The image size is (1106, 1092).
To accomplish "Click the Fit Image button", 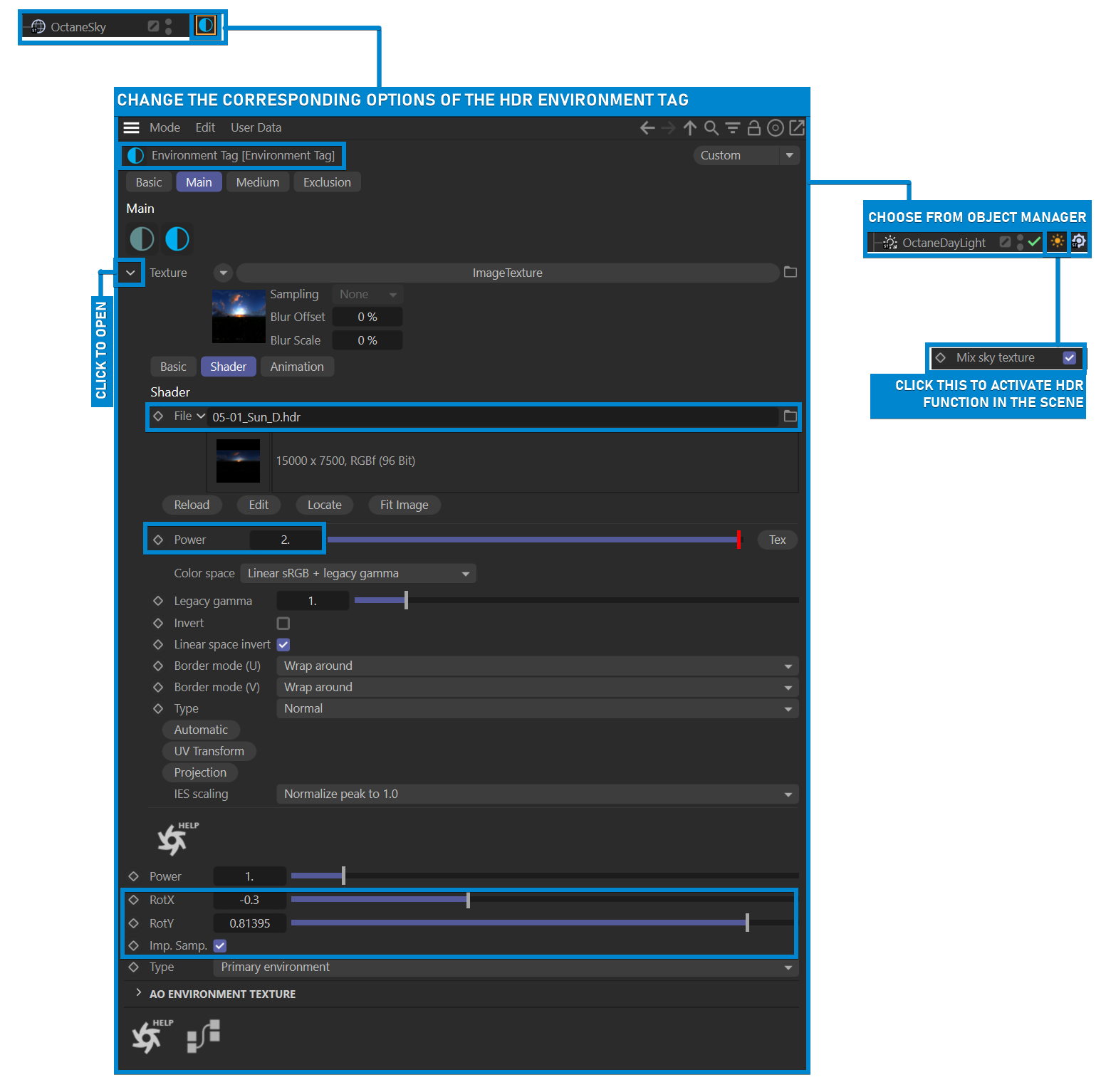I will click(404, 505).
